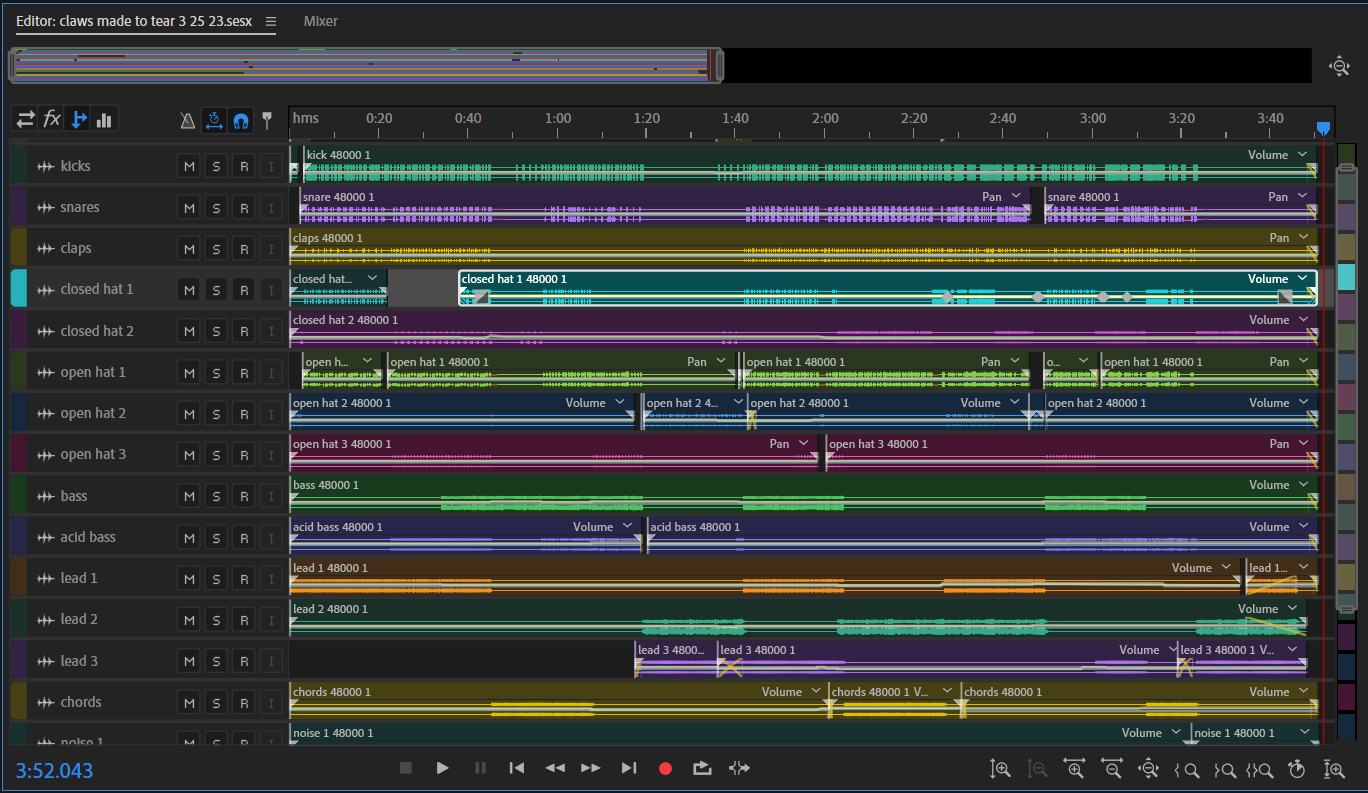Expand Volume dropdown on closed hat 2 clip
The image size is (1368, 793).
pos(1302,320)
